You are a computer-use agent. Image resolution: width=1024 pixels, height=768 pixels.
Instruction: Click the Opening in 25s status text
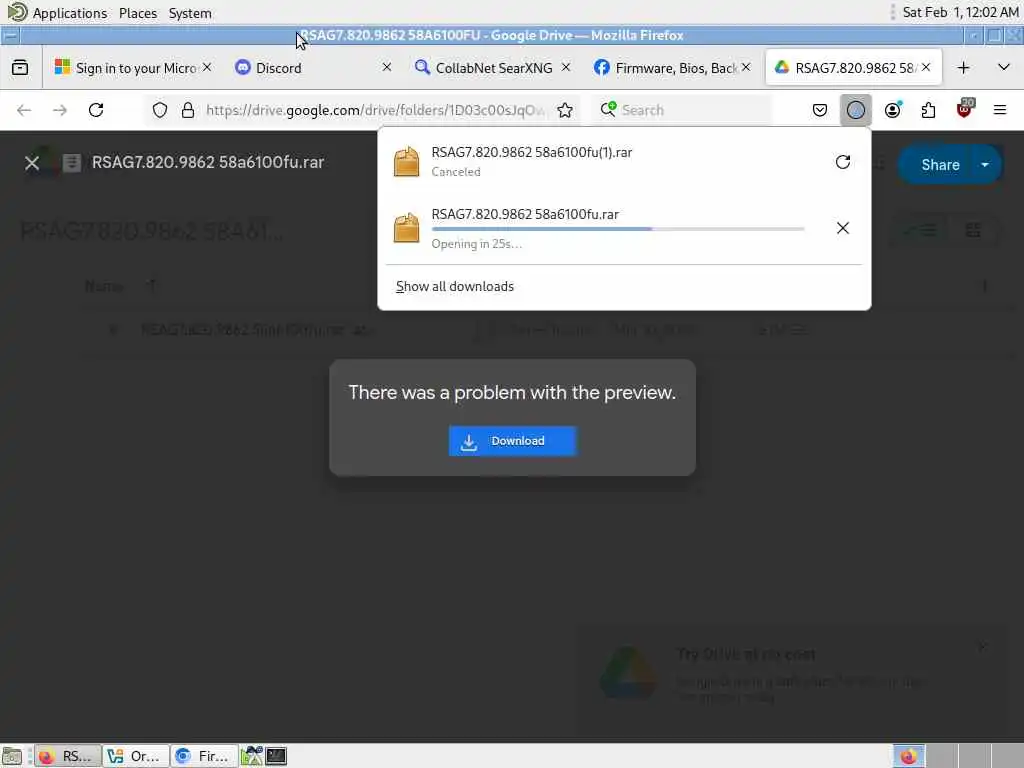(x=476, y=244)
